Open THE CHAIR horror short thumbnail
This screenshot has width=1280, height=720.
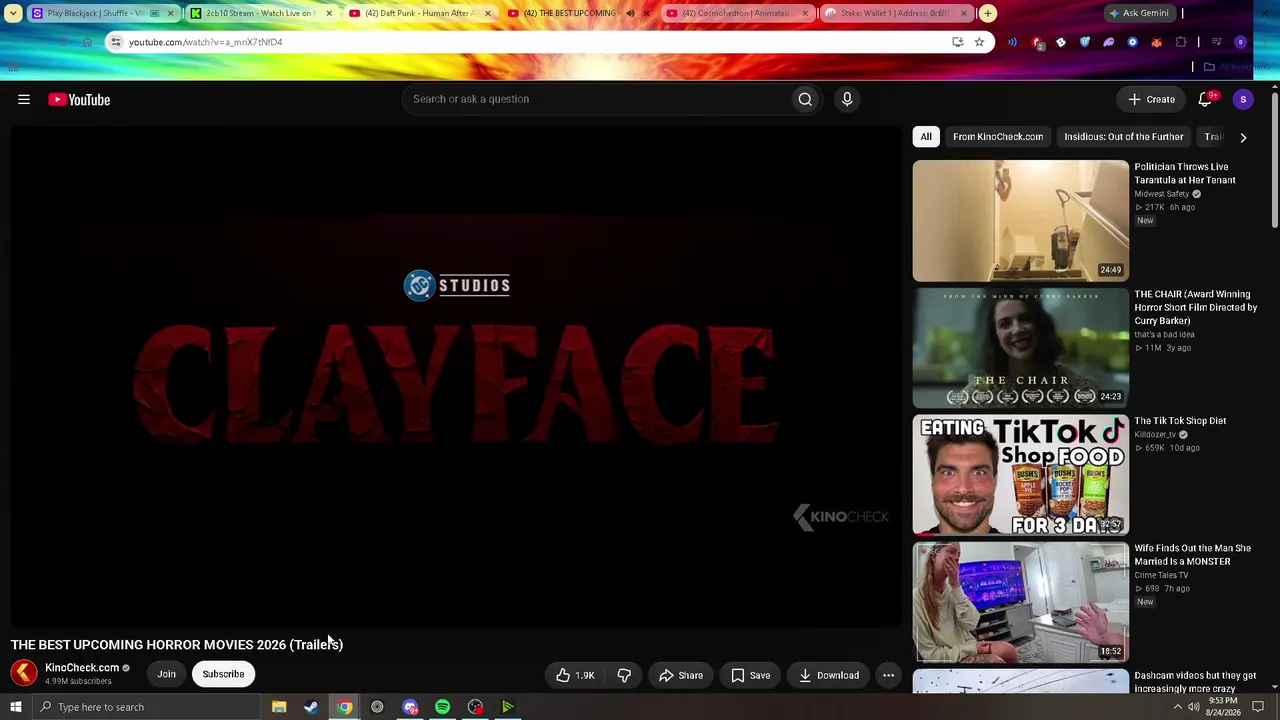pyautogui.click(x=1020, y=348)
